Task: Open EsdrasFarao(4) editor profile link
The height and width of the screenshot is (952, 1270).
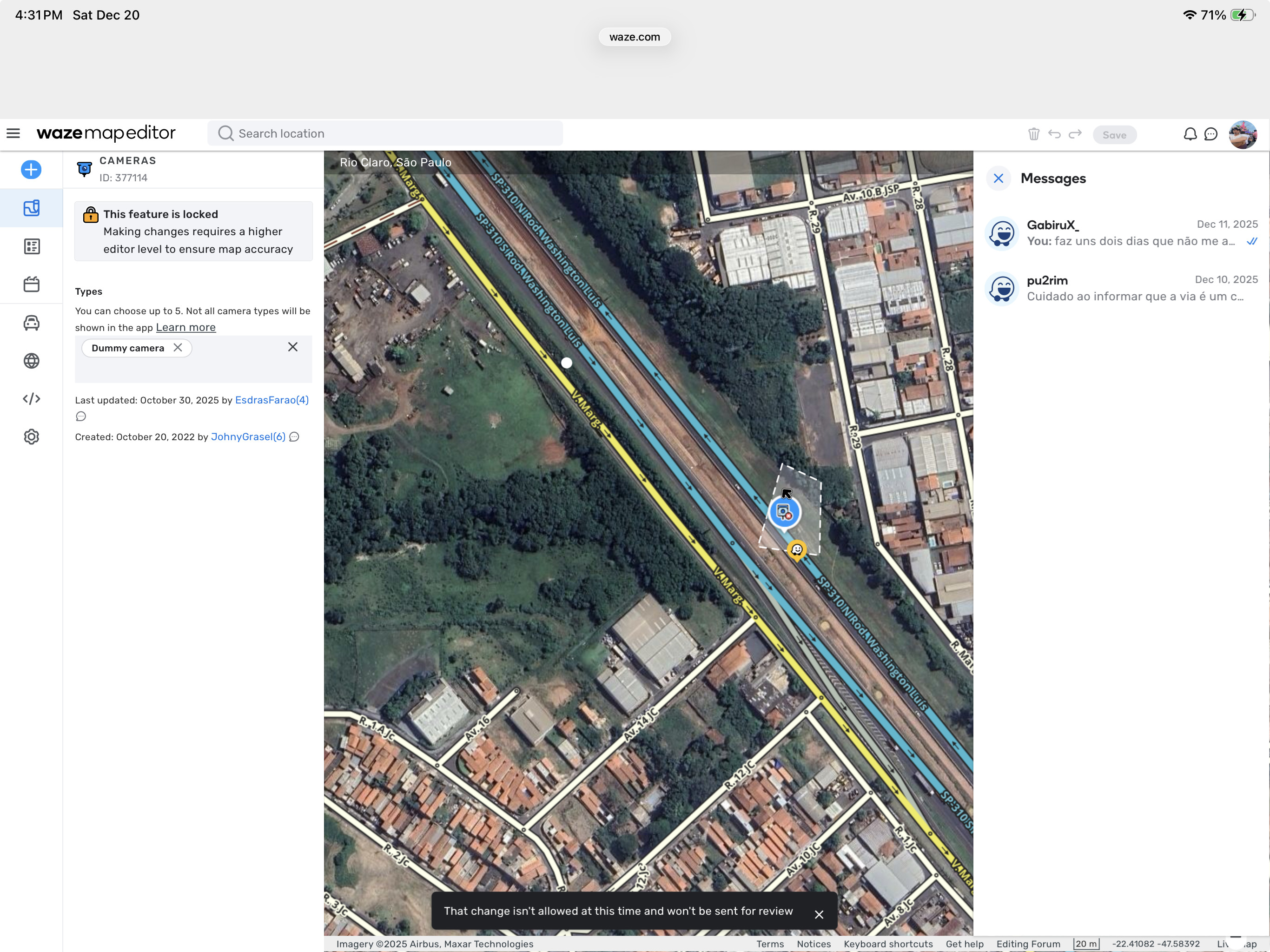Action: click(271, 400)
